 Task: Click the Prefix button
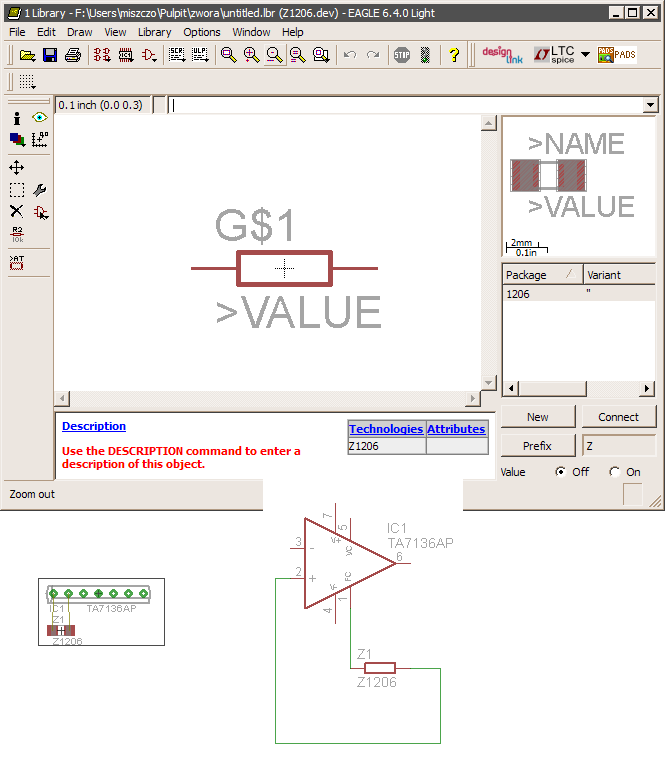point(538,445)
